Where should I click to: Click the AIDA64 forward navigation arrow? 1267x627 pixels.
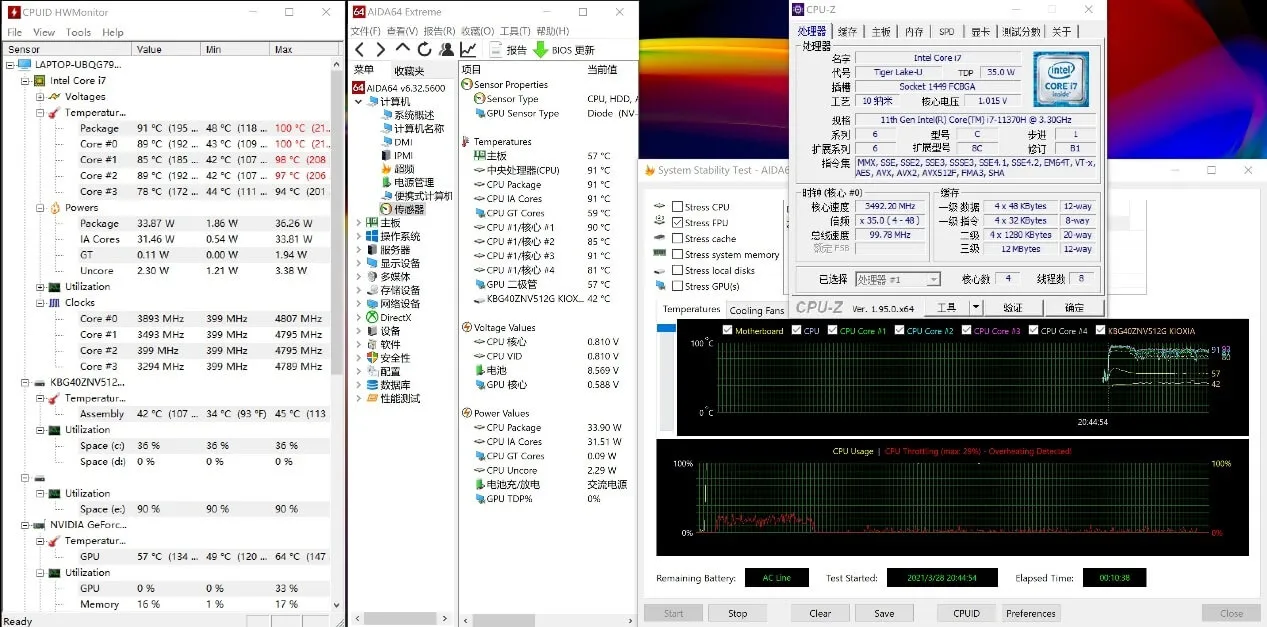(380, 49)
